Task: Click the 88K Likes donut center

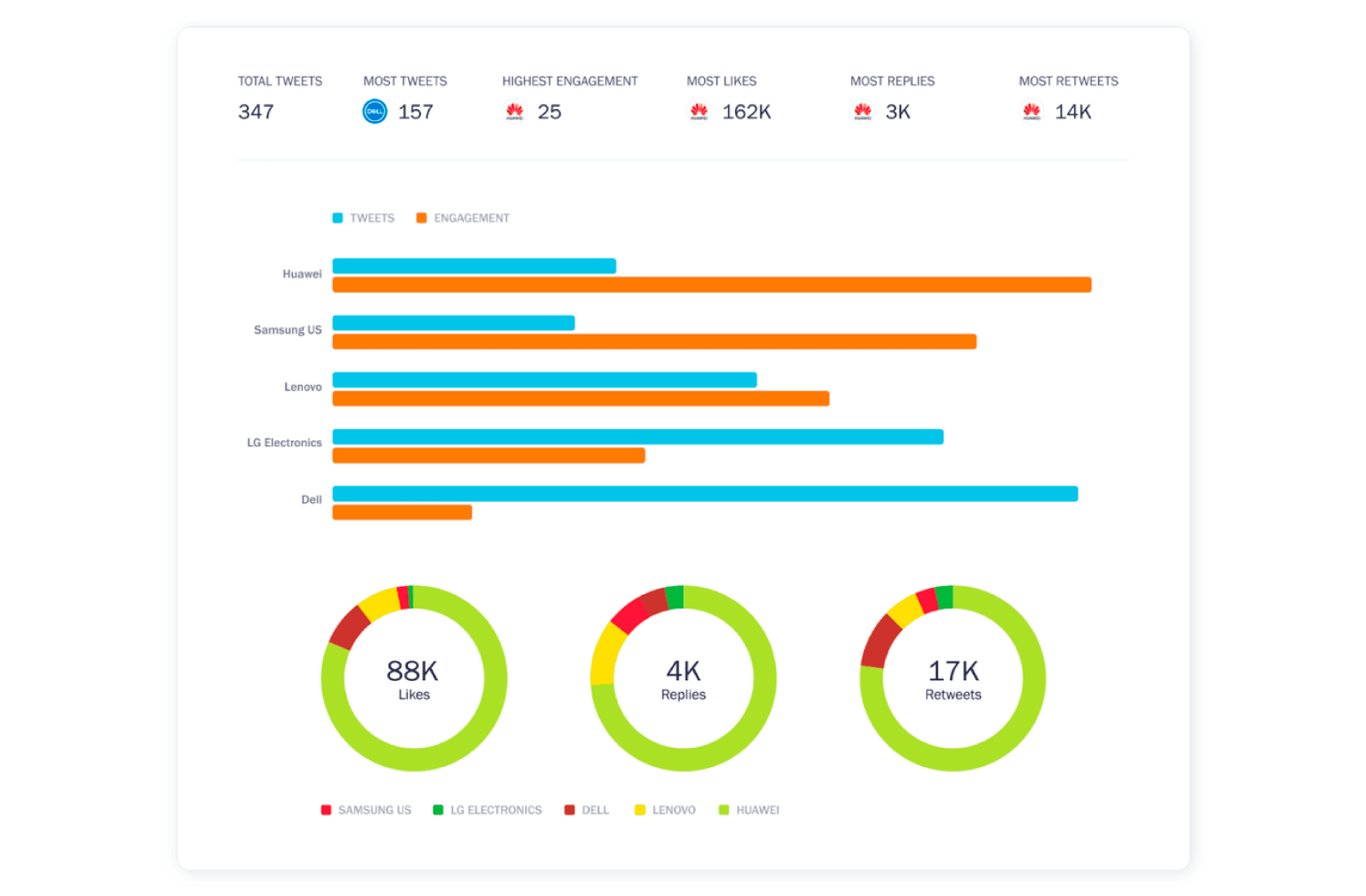Action: click(413, 679)
